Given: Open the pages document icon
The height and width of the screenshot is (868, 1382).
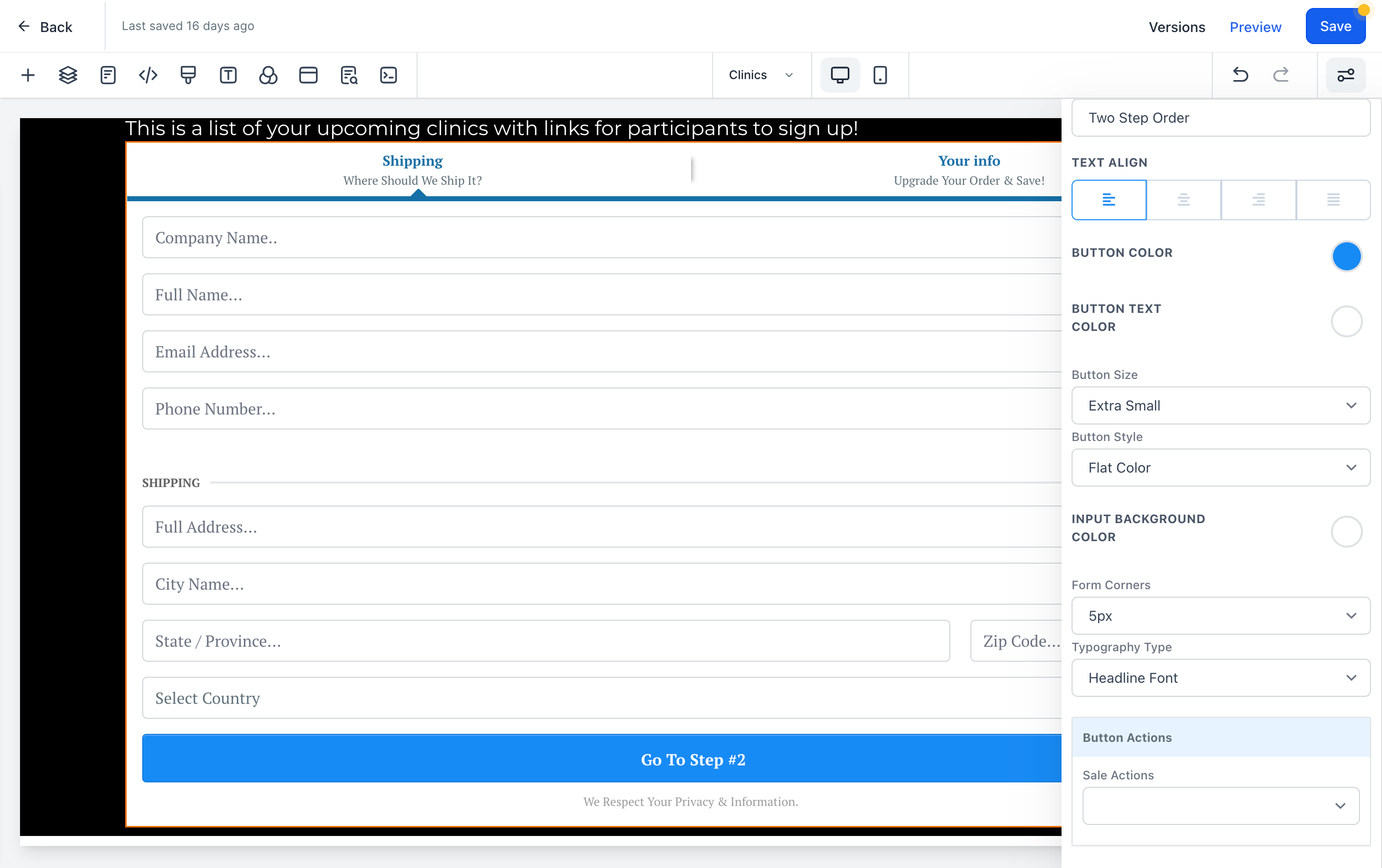Looking at the screenshot, I should pyautogui.click(x=108, y=75).
